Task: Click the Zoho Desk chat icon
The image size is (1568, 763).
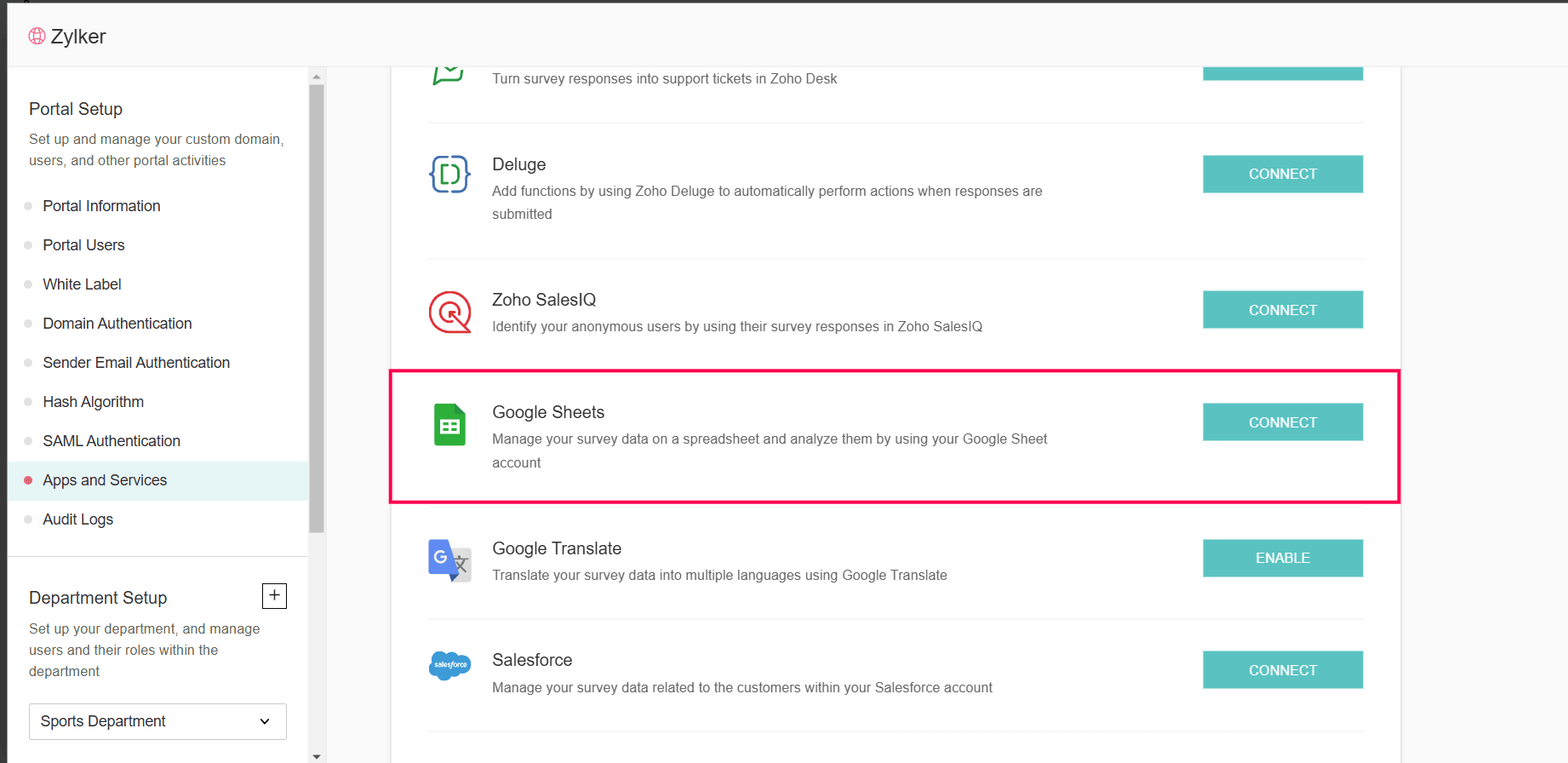Action: [x=449, y=74]
